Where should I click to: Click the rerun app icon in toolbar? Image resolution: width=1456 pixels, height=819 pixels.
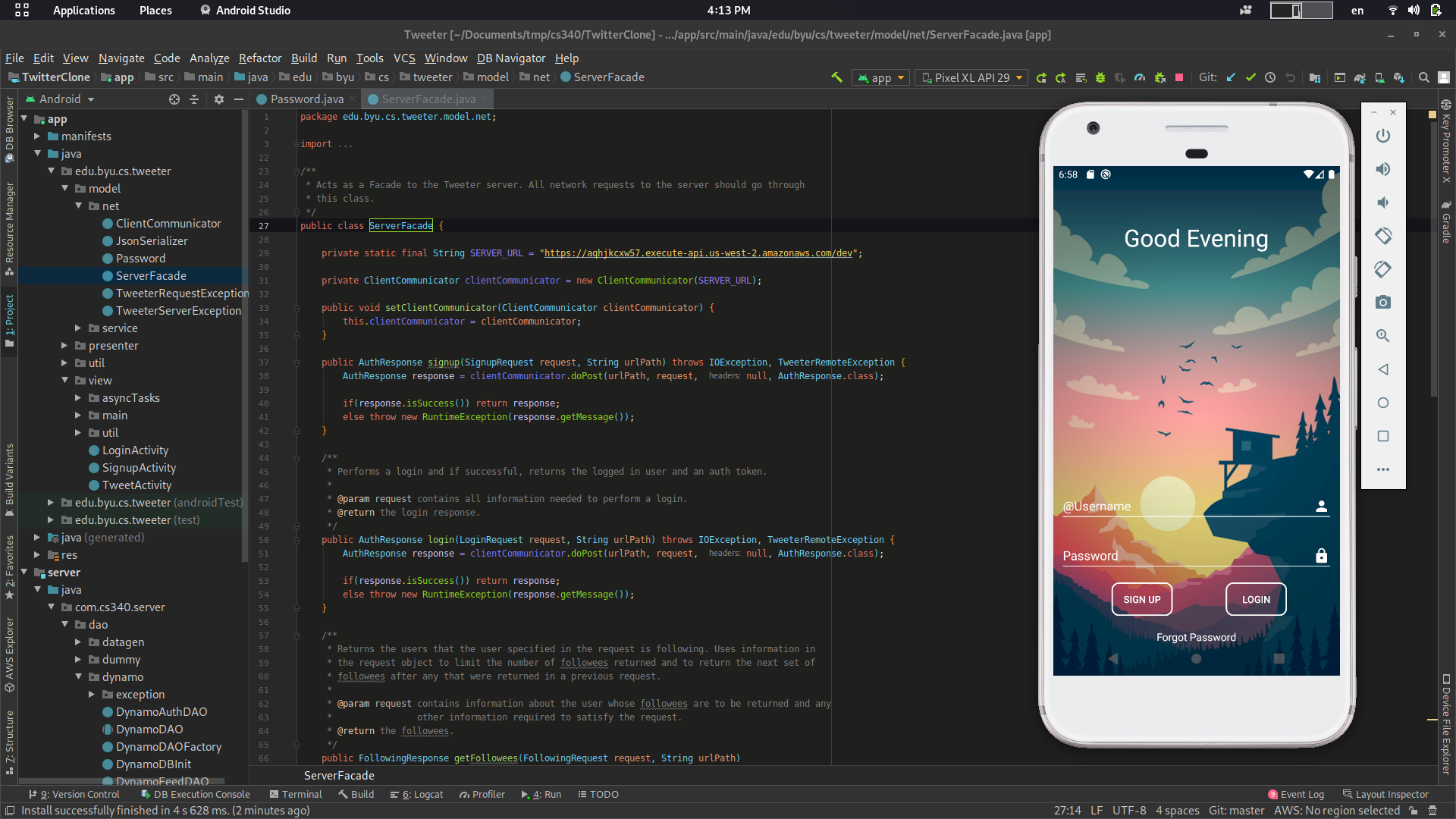coord(1041,77)
